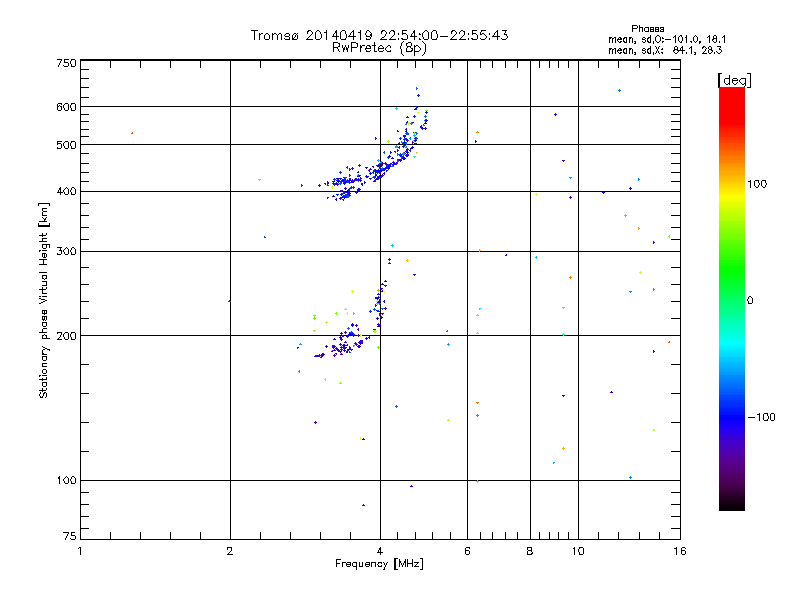This screenshot has height=600, width=800.
Task: Click the 'Frequency [MHz]' x-axis label
Action: (379, 564)
